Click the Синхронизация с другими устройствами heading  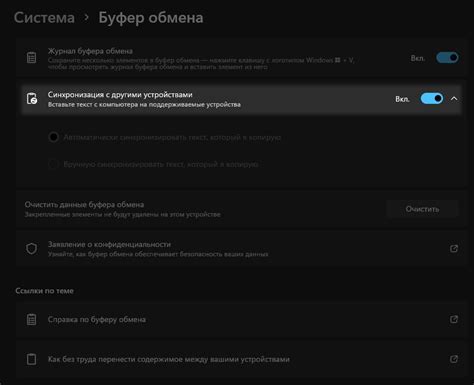[x=120, y=95]
